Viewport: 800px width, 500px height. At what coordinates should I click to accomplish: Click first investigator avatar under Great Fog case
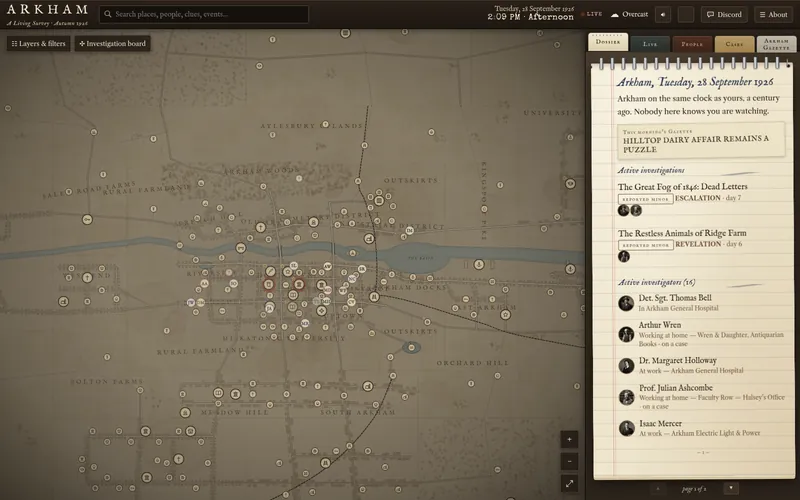pos(623,210)
